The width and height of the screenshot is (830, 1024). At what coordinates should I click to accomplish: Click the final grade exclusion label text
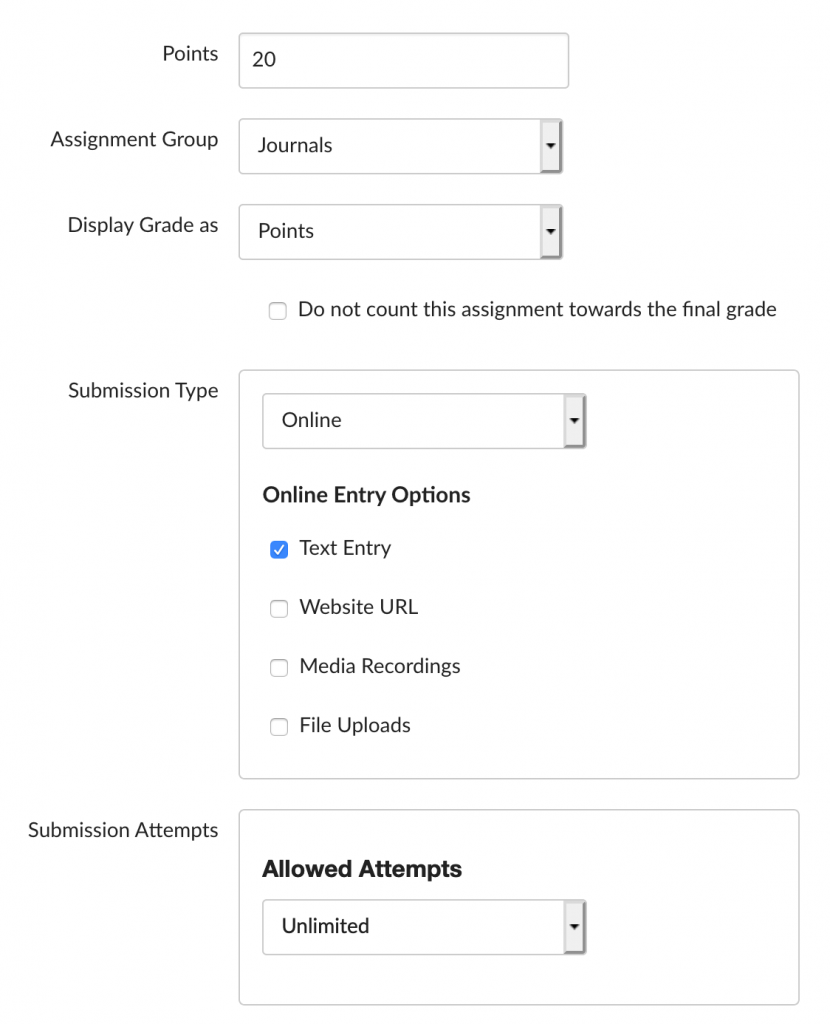(537, 309)
